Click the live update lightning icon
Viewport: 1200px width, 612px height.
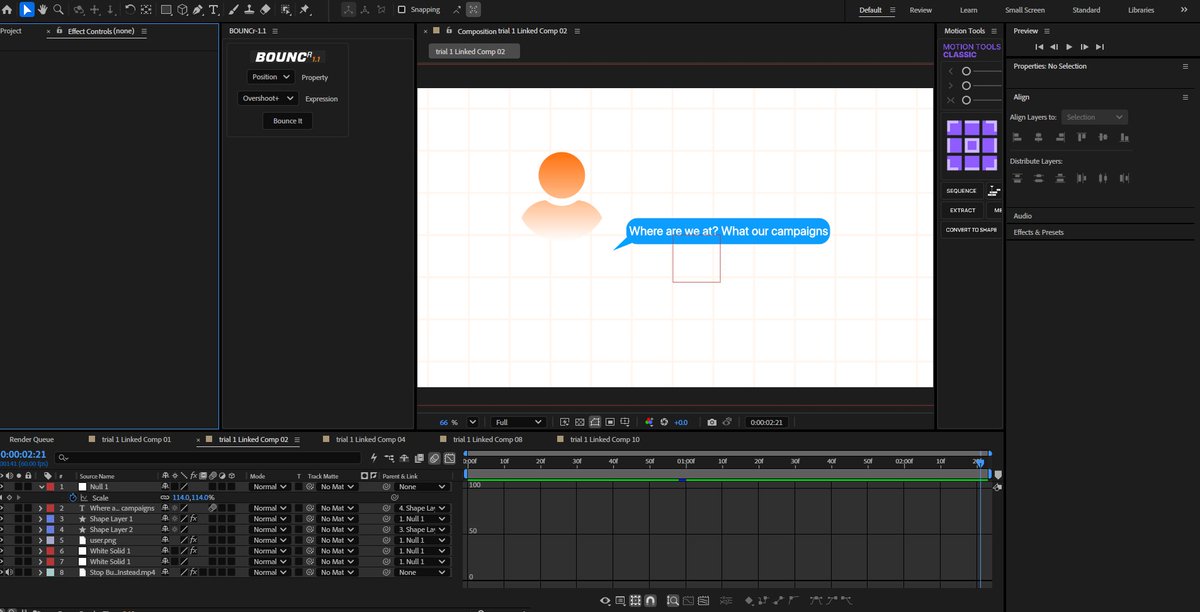(x=373, y=458)
